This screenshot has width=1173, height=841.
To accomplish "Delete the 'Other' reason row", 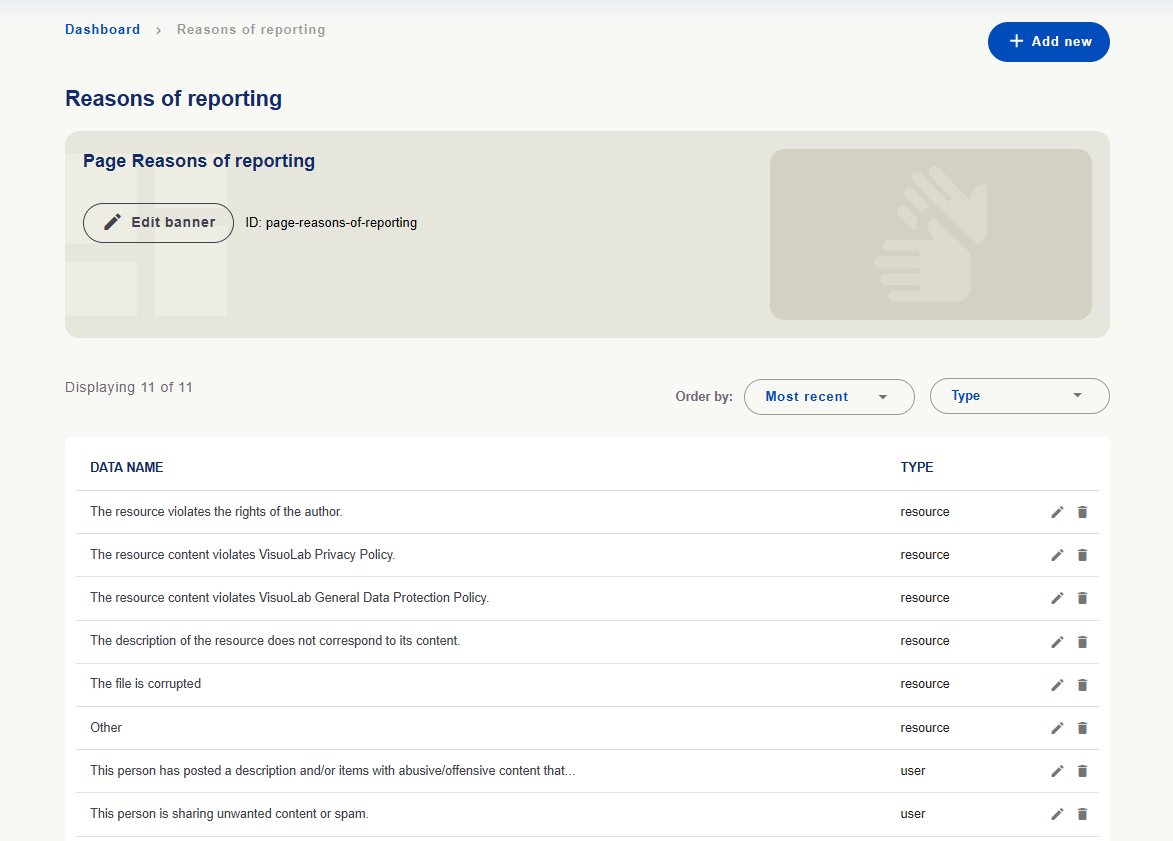I will 1082,728.
